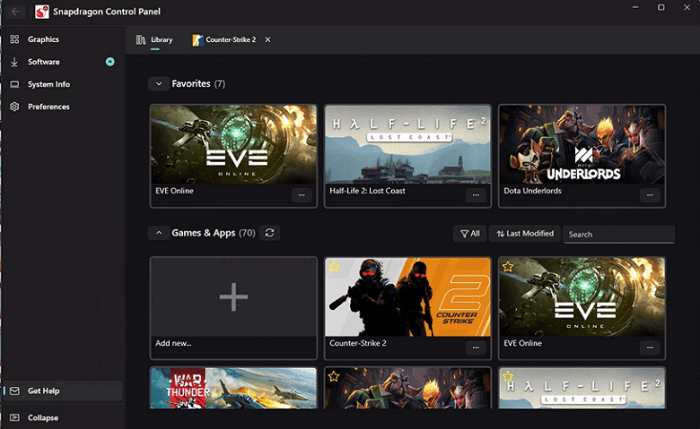Close the Counter-Strike 2 tab
The height and width of the screenshot is (429, 700).
(x=267, y=40)
